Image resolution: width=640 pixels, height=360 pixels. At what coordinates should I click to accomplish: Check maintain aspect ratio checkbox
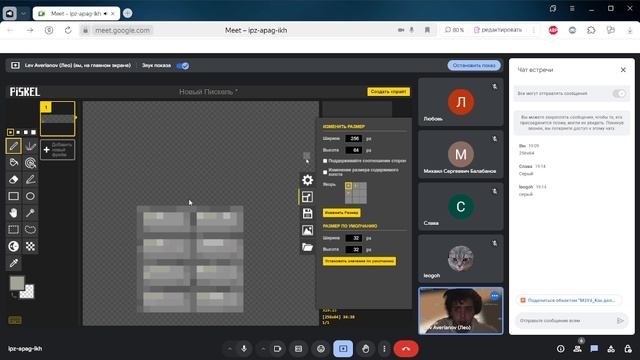325,161
